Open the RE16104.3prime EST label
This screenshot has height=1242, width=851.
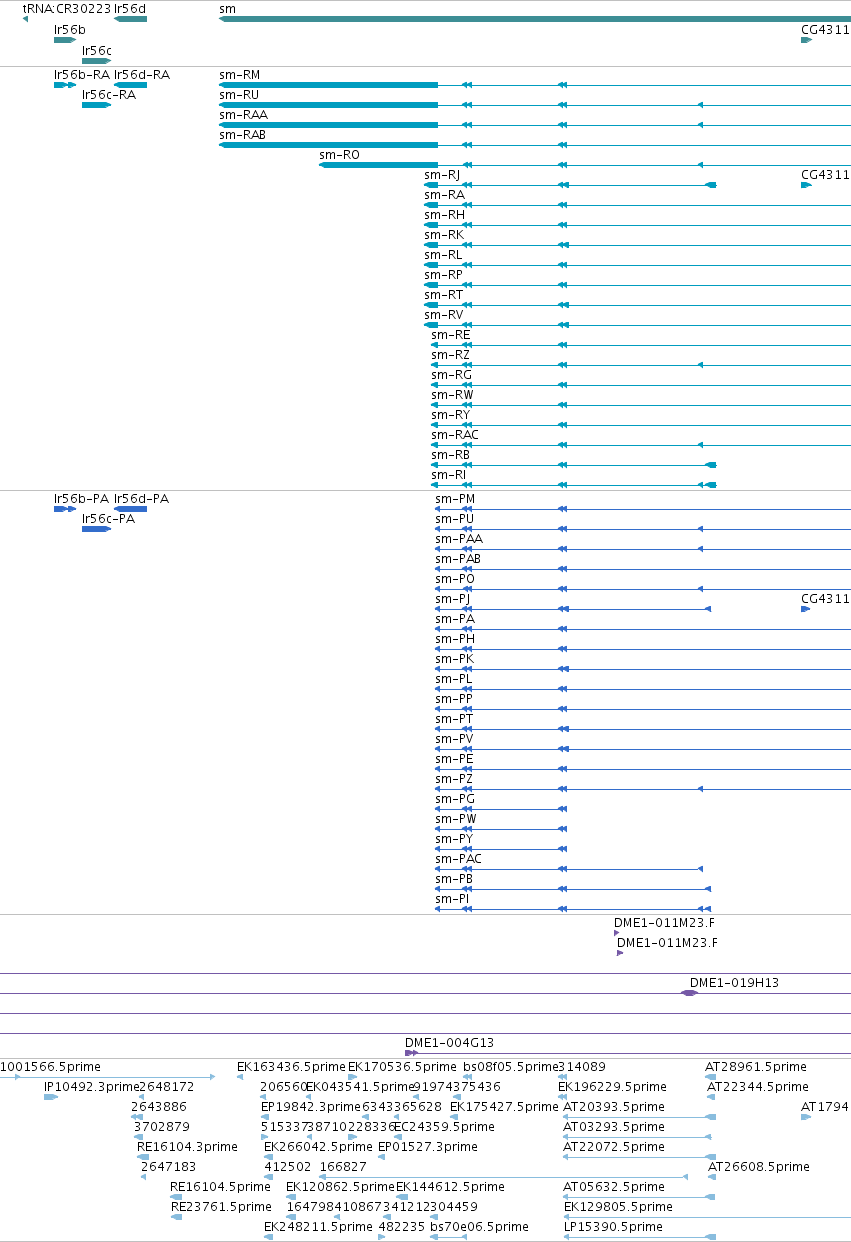[x=188, y=1146]
